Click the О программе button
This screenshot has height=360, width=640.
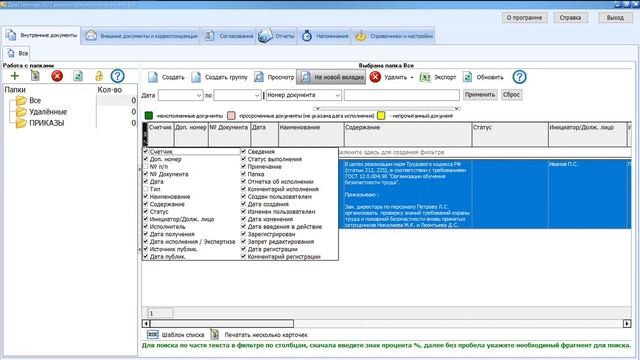coord(524,18)
